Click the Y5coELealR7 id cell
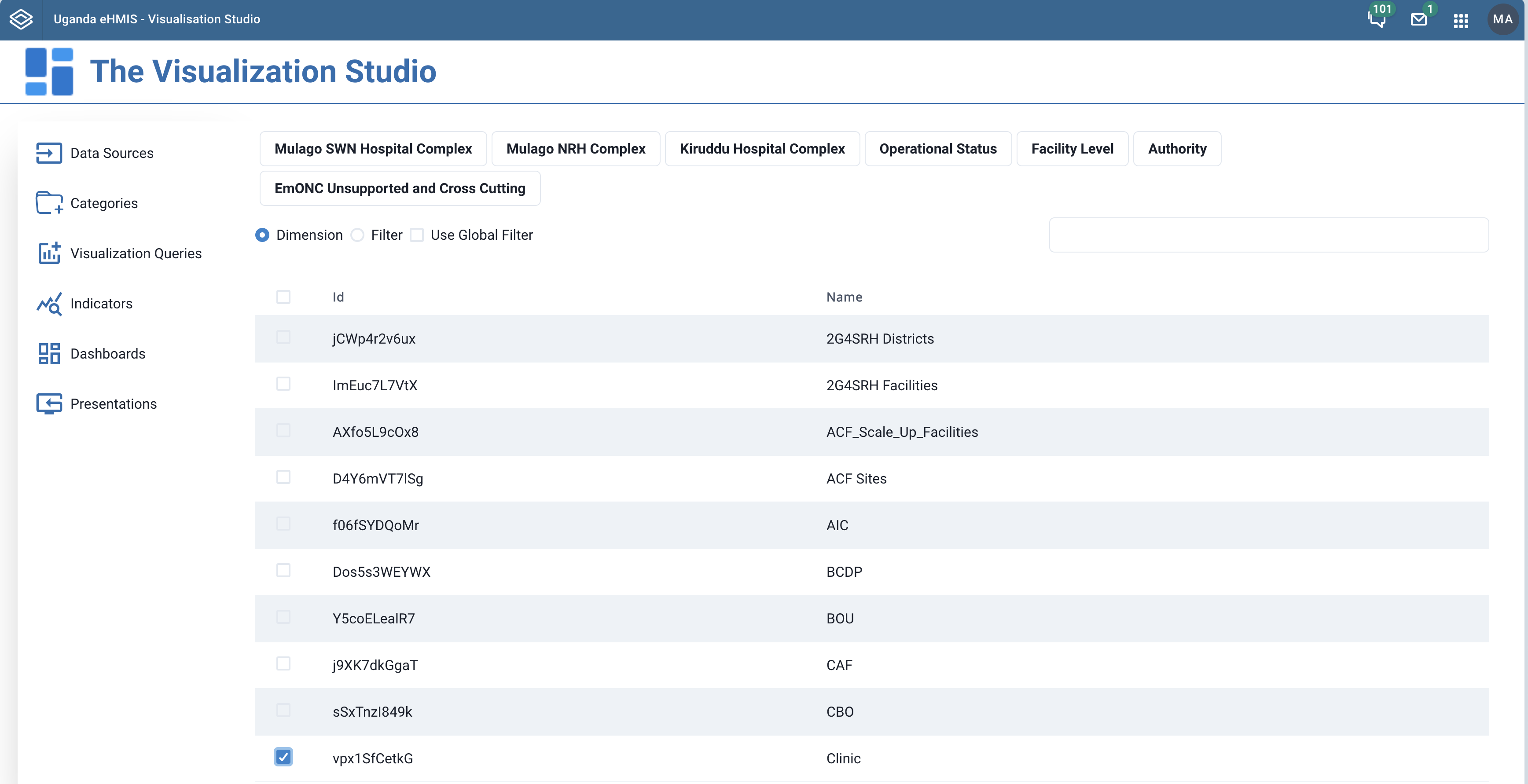Screen dimensions: 1528x784 (374, 619)
